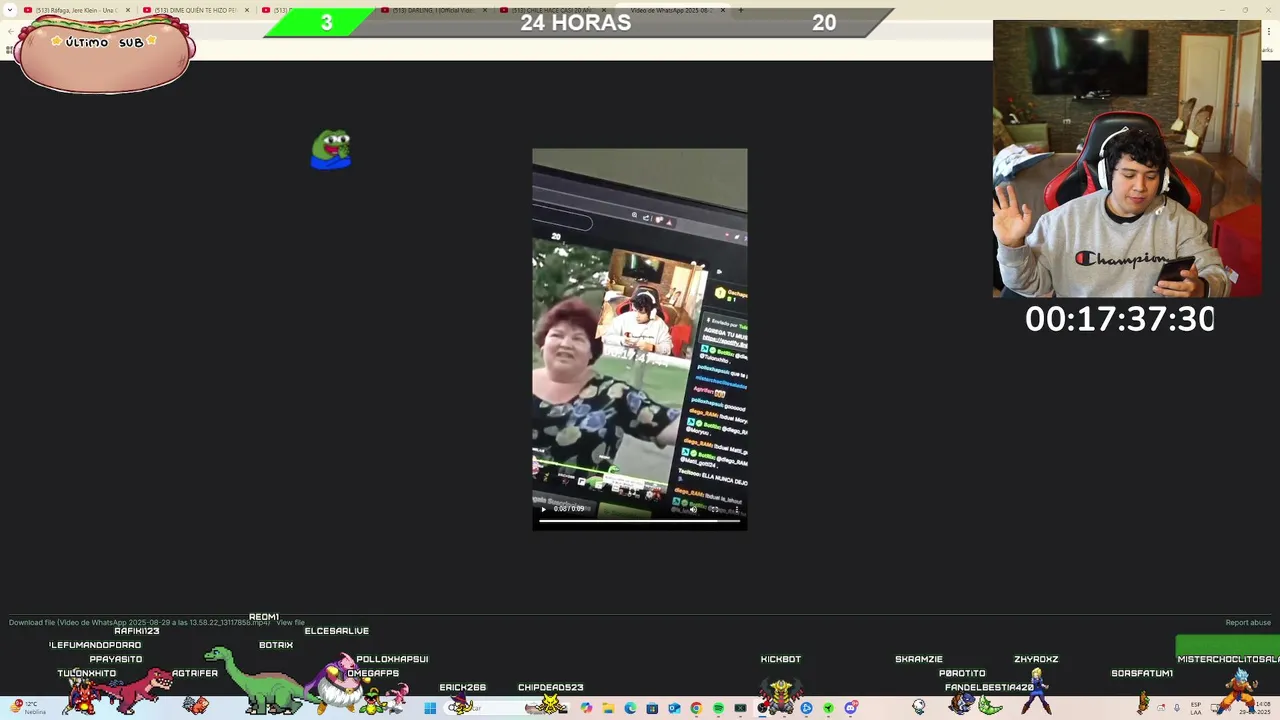The width and height of the screenshot is (1280, 720).
Task: Open the weather widget showing Neblina
Action: click(28, 708)
